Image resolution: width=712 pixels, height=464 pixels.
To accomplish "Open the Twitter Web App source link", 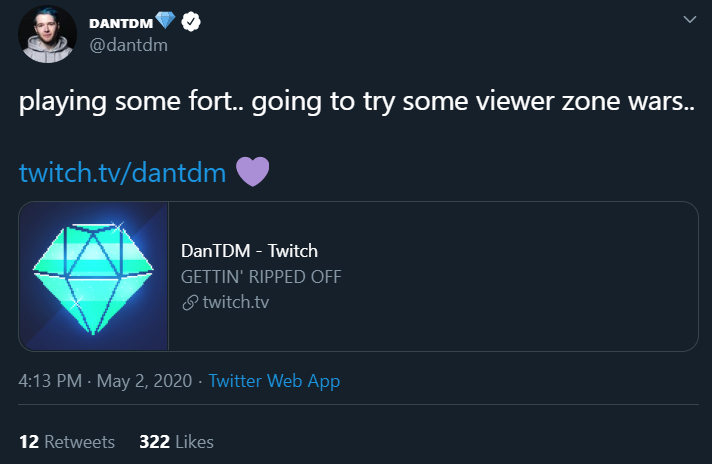I will click(x=274, y=381).
